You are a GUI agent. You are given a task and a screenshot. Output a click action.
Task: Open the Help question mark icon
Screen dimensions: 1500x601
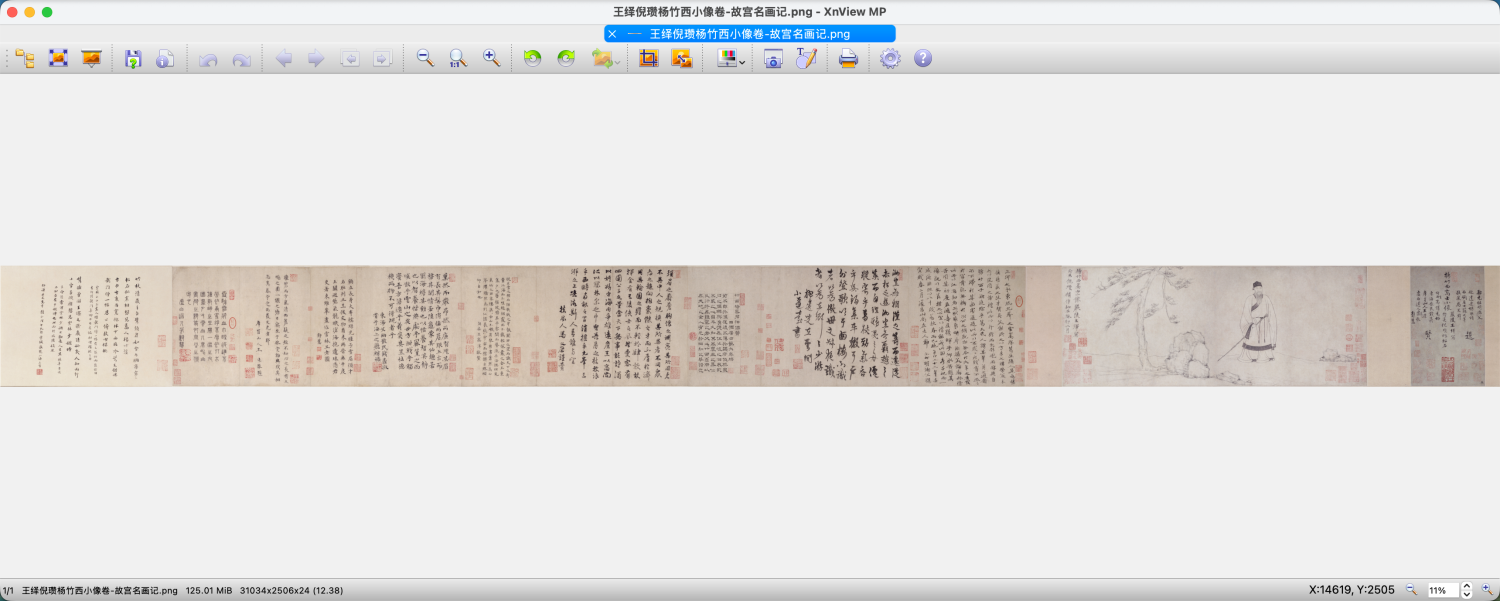point(923,59)
